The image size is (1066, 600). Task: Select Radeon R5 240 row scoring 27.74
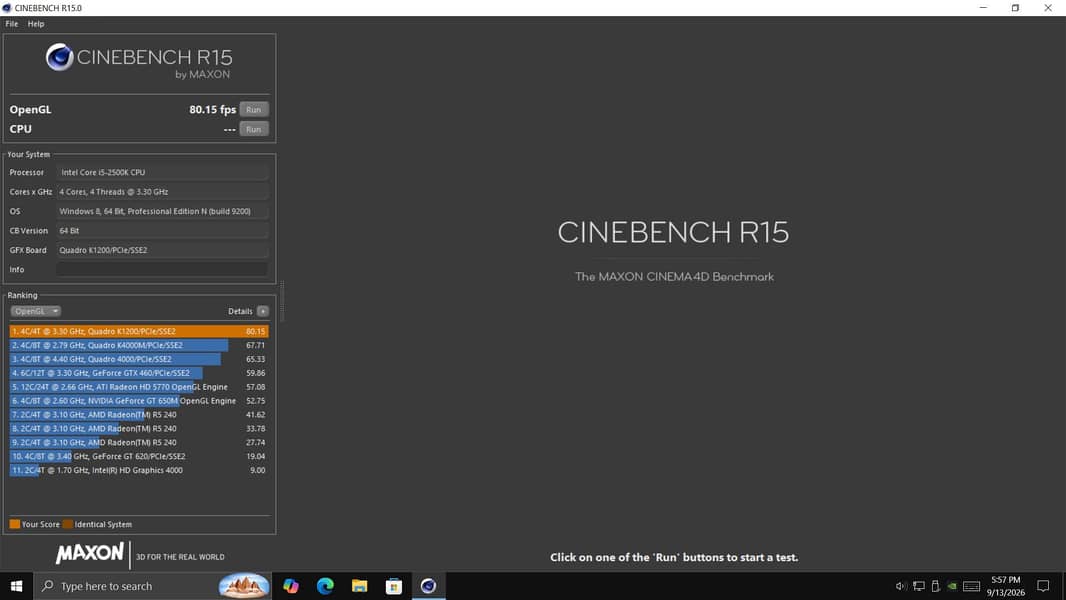[139, 442]
